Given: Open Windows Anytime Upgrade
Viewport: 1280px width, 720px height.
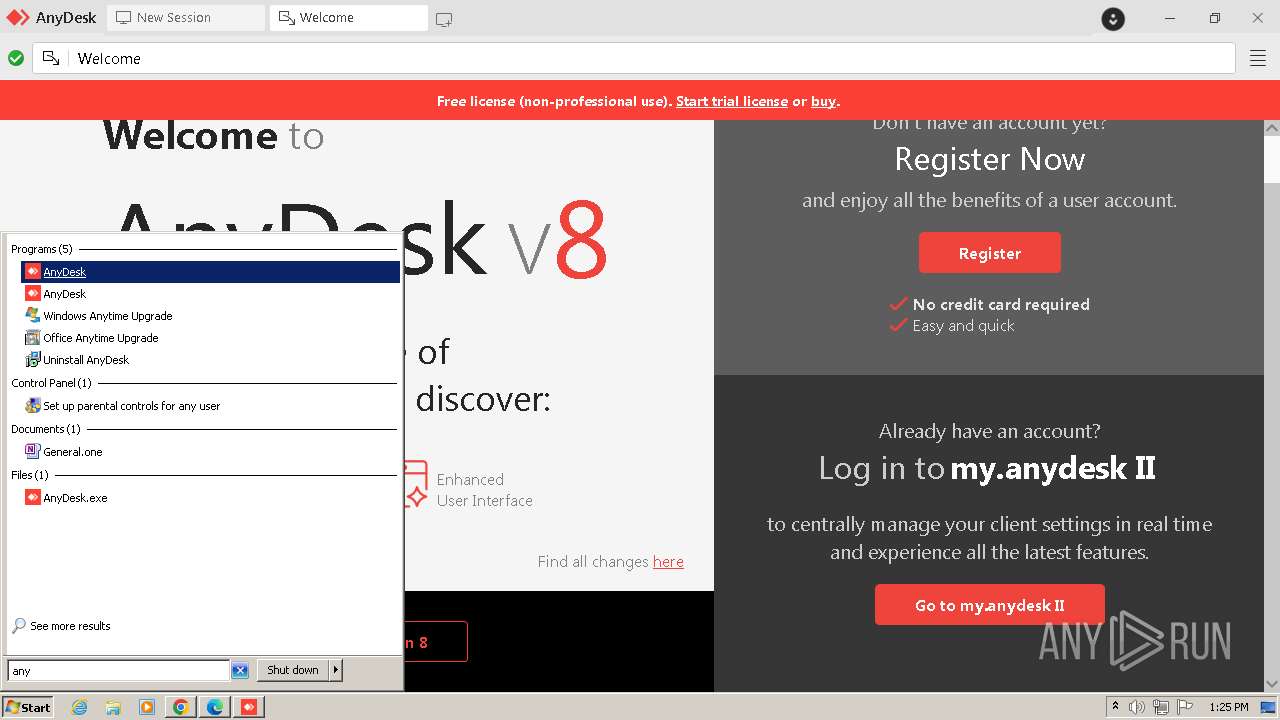Looking at the screenshot, I should click(x=210, y=316).
